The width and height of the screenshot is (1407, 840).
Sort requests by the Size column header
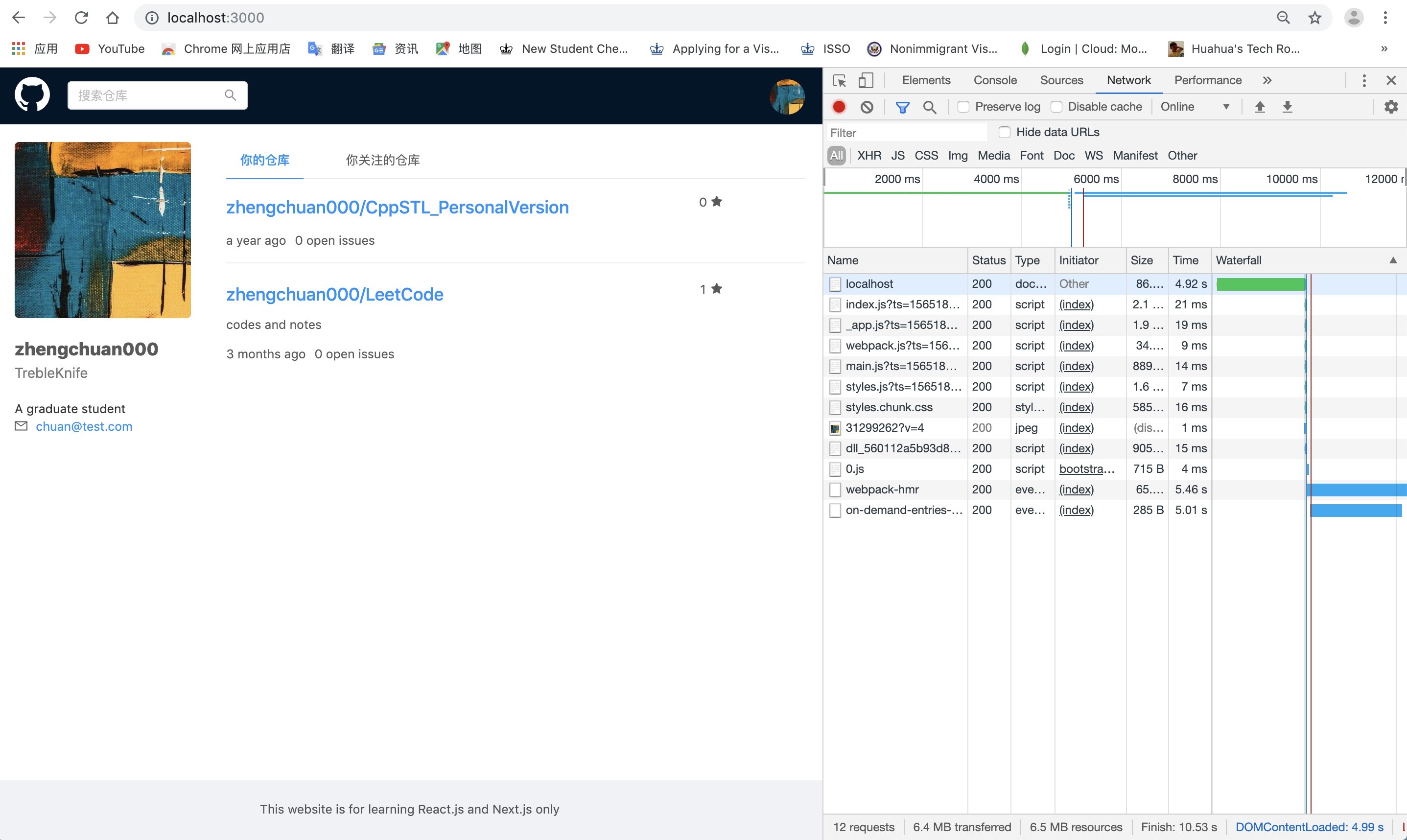(1146, 260)
